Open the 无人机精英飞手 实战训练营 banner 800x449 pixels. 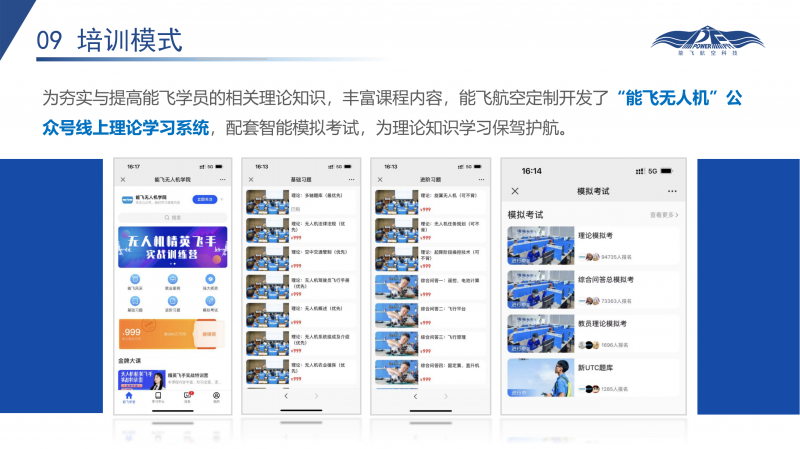click(x=172, y=247)
